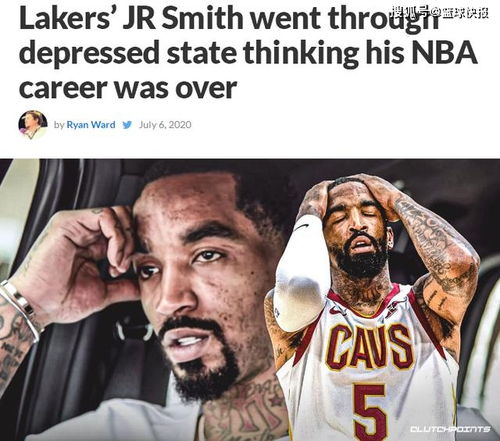Click the Twitter bird icon
This screenshot has width=500, height=441.
(x=127, y=125)
